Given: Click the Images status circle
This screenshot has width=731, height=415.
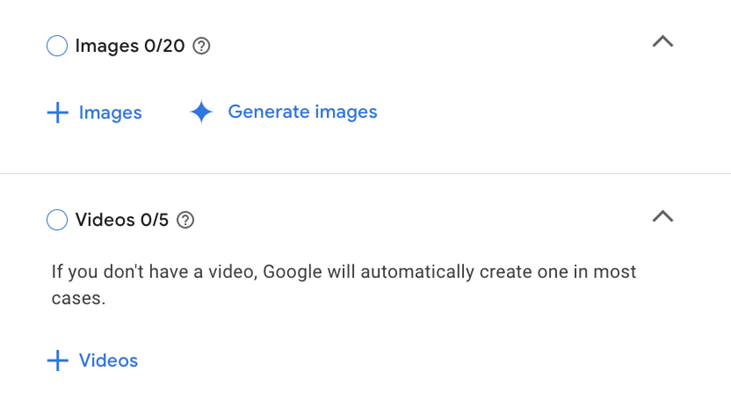Looking at the screenshot, I should tap(57, 46).
